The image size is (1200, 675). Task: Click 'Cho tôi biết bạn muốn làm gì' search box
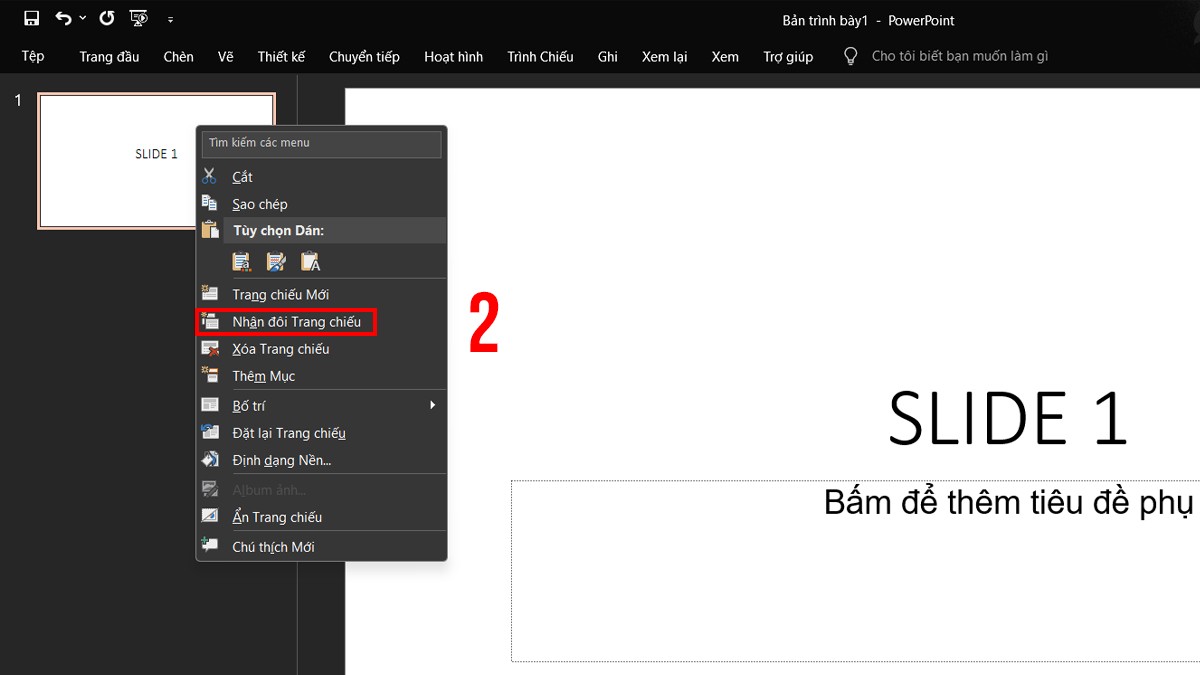(x=960, y=56)
